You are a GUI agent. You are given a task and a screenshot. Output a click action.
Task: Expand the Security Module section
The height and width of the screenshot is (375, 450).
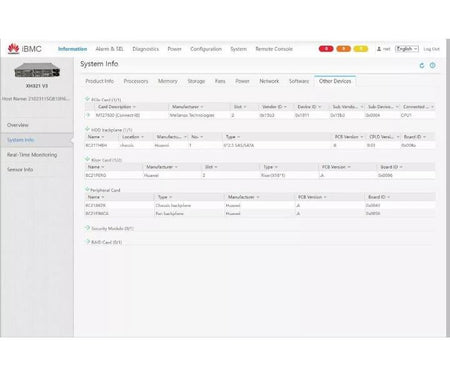pos(87,228)
